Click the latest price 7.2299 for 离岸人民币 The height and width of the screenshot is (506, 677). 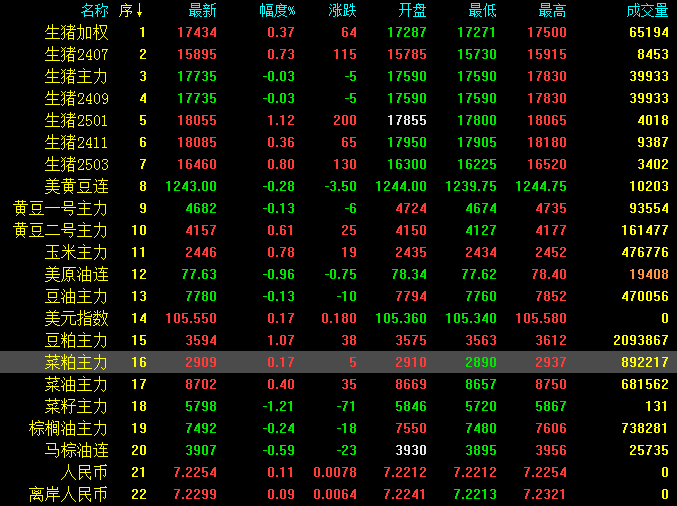[x=195, y=494]
